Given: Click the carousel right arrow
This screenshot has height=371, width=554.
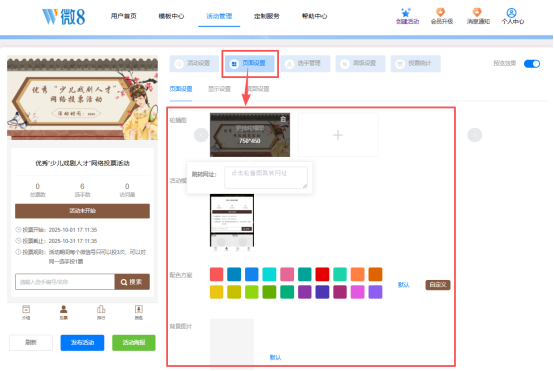Looking at the screenshot, I should pyautogui.click(x=475, y=135).
